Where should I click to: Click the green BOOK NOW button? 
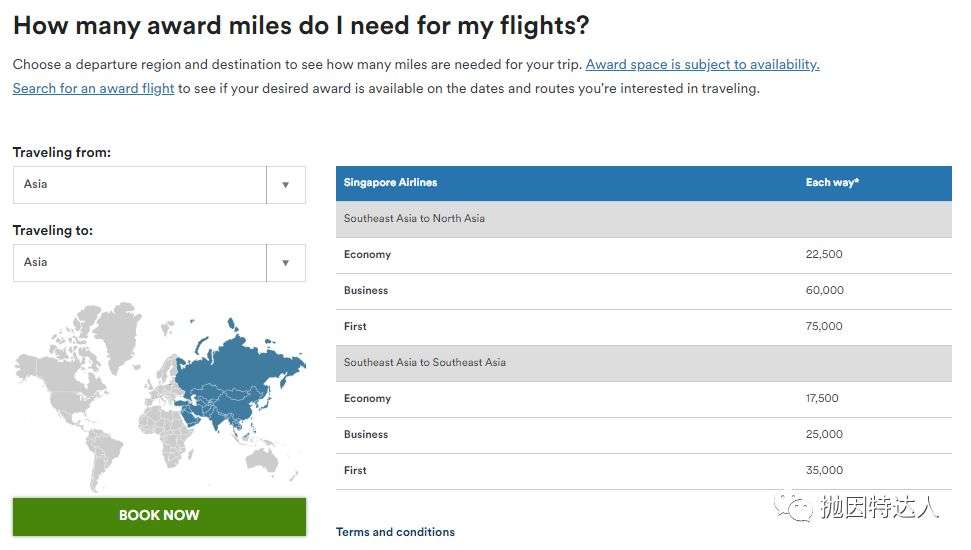pos(159,516)
